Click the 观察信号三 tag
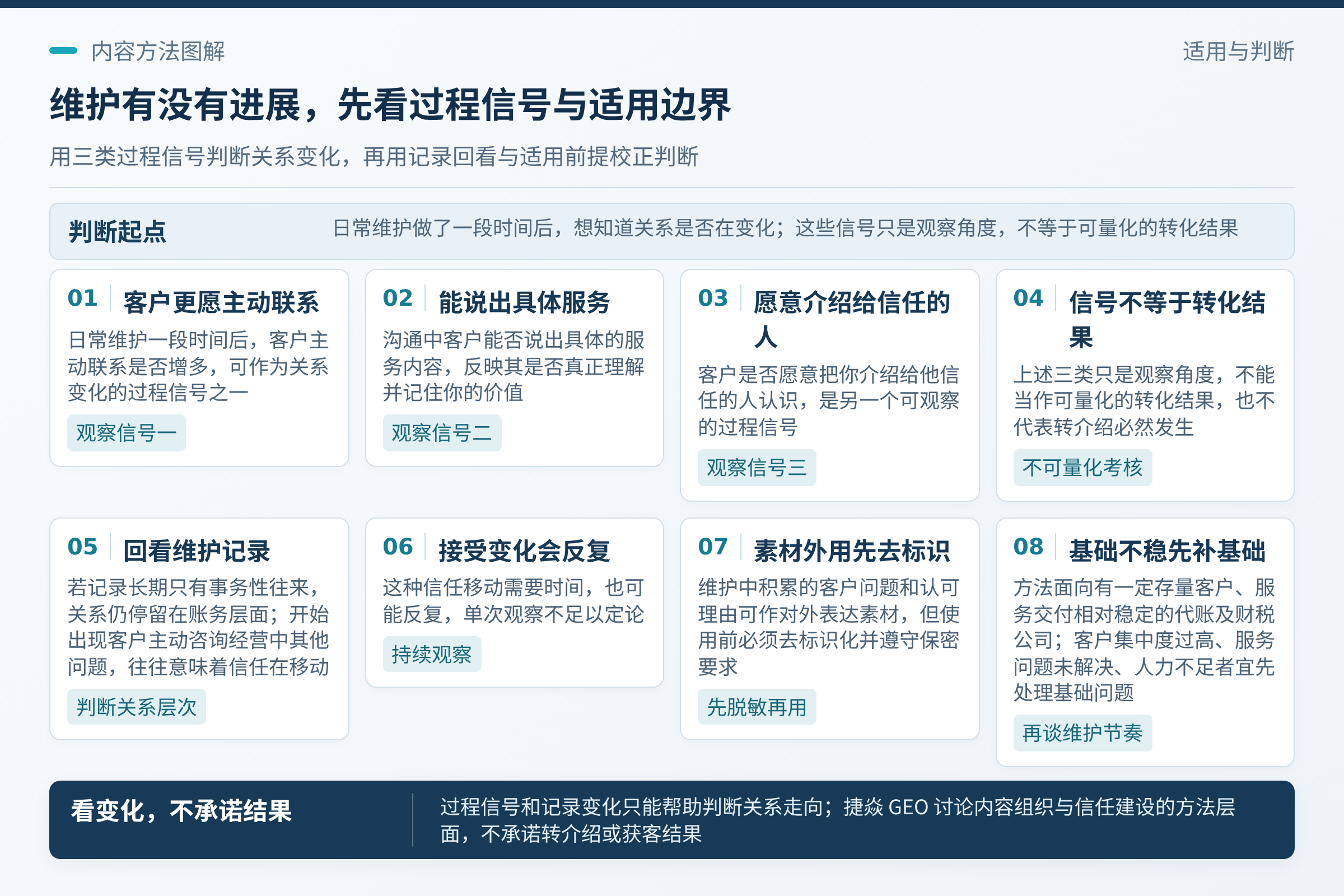 [757, 468]
